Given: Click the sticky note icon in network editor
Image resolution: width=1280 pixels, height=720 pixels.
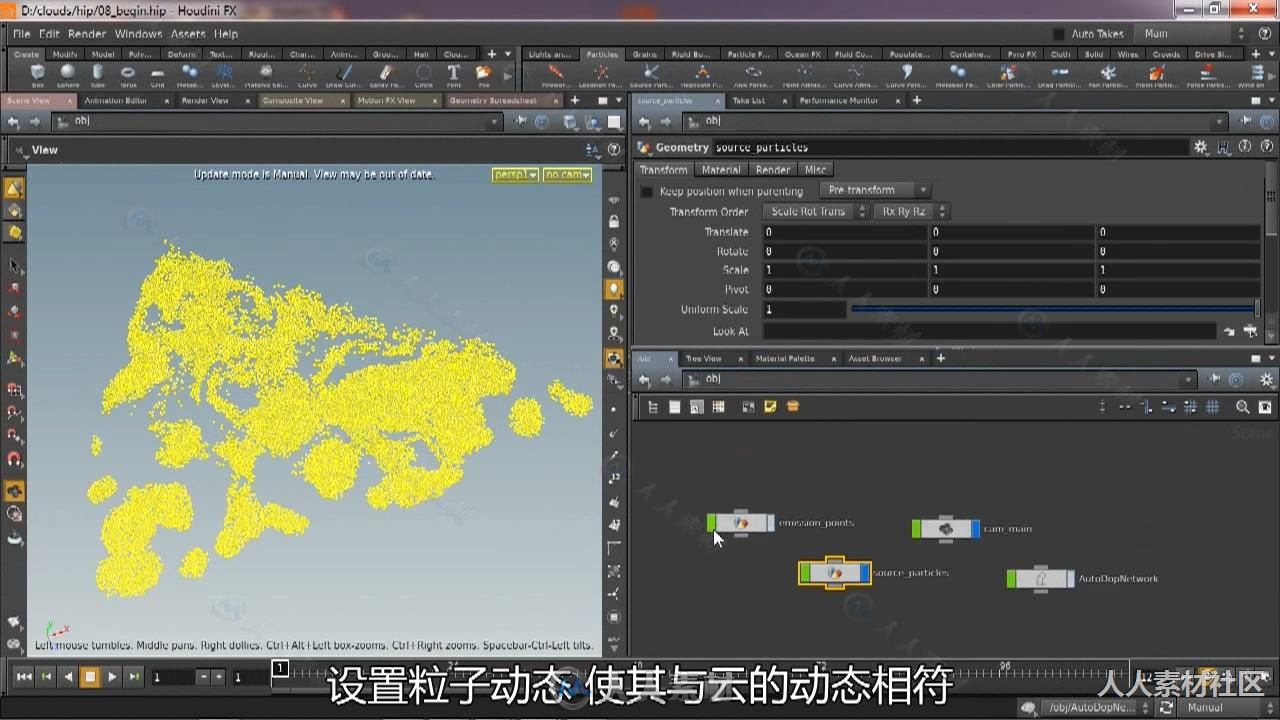Looking at the screenshot, I should [770, 407].
